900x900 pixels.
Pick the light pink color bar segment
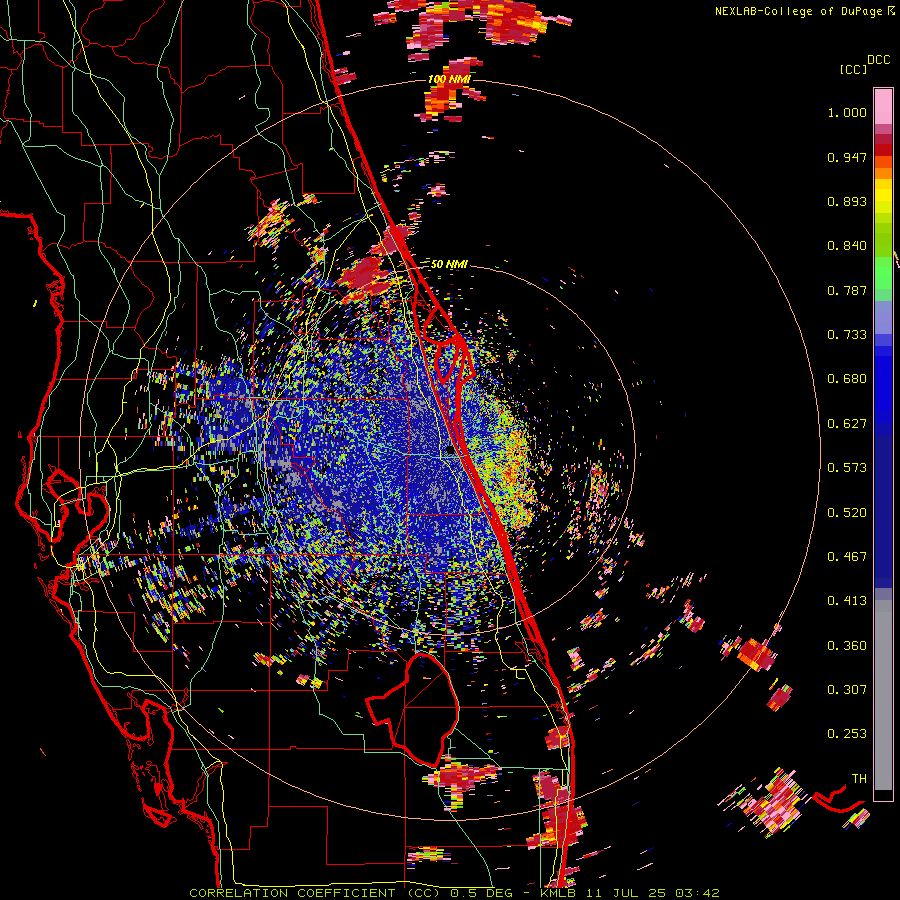coord(883,106)
